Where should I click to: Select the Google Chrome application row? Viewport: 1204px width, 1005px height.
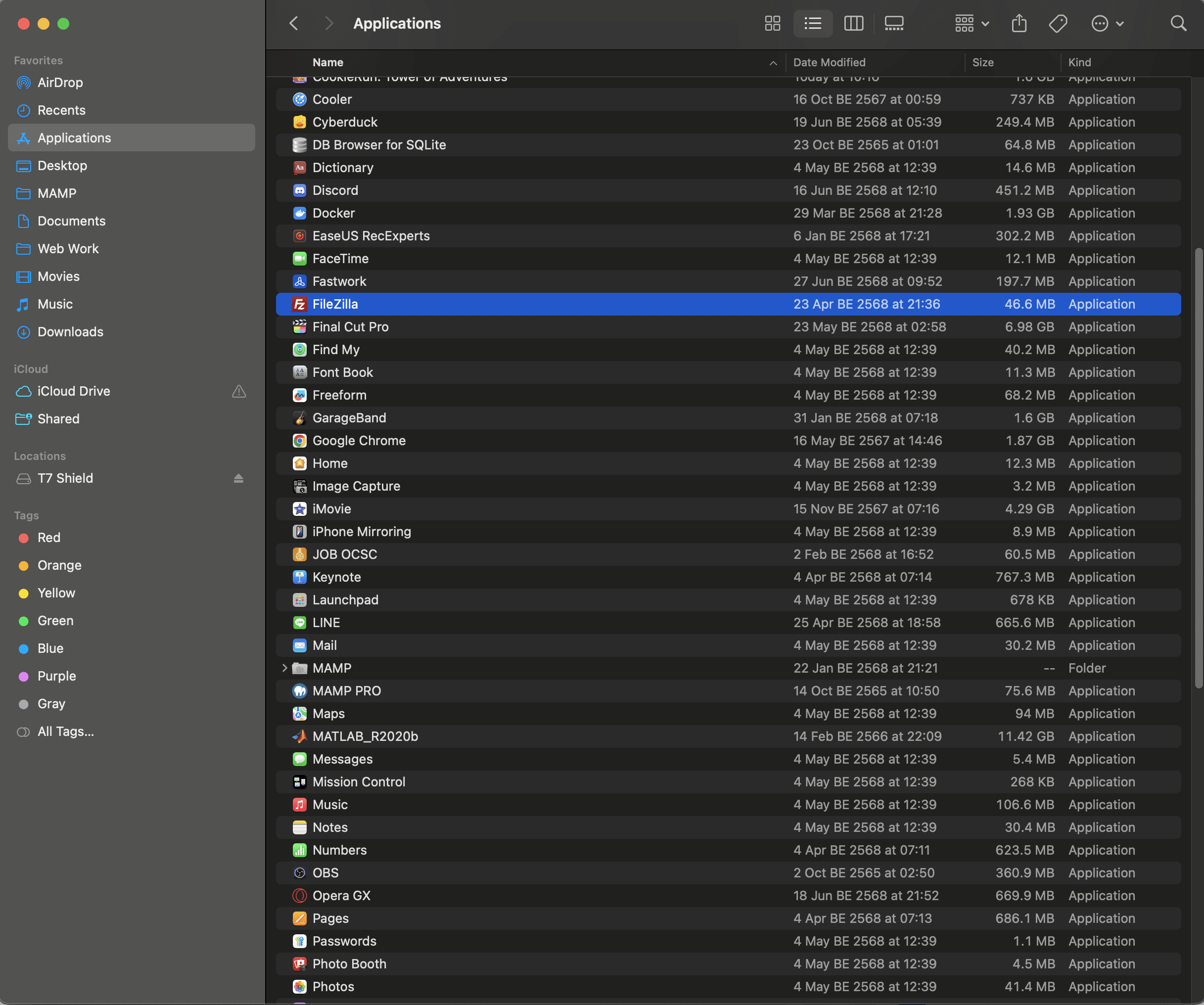(x=359, y=440)
